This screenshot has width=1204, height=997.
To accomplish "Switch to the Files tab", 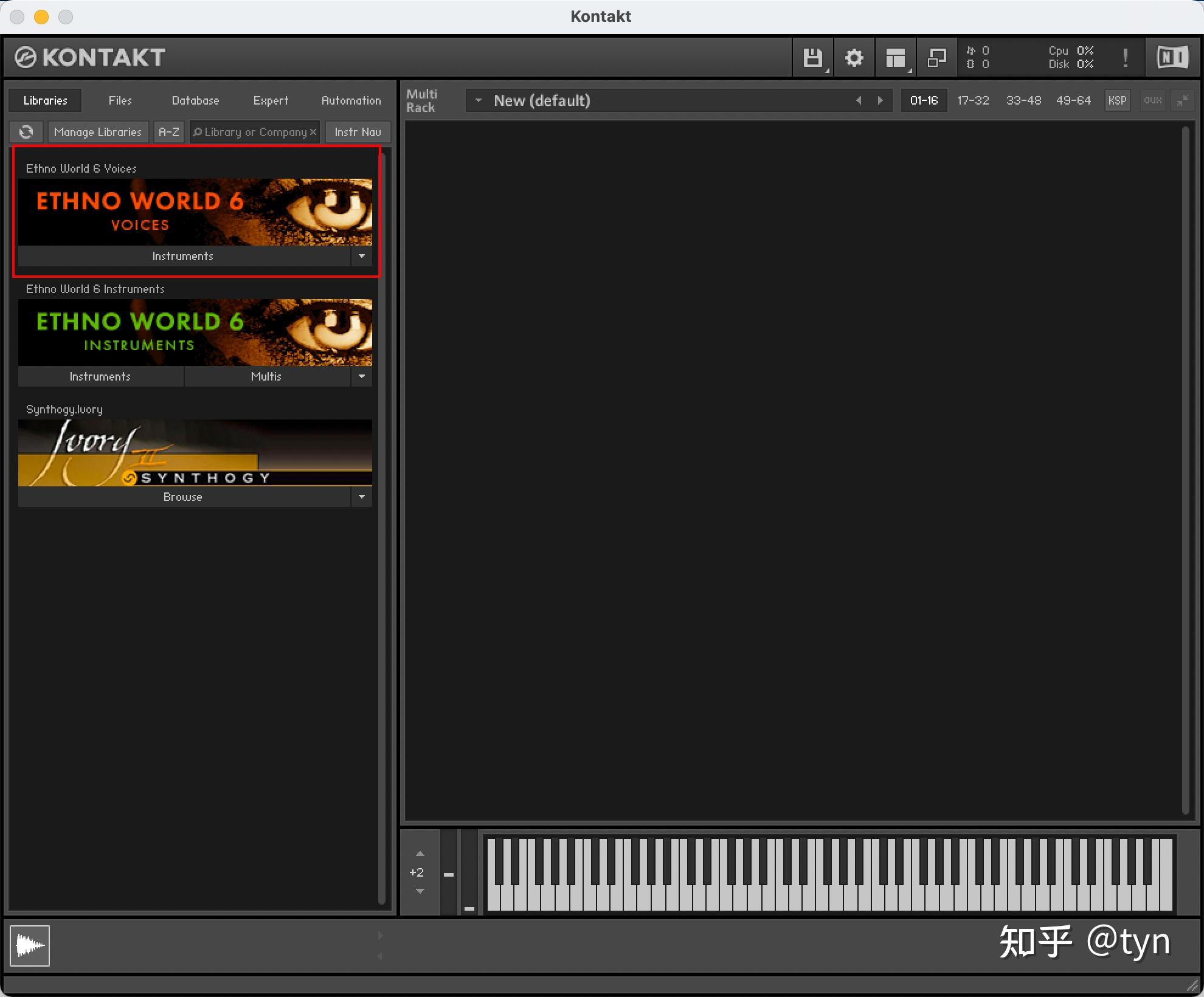I will [120, 100].
